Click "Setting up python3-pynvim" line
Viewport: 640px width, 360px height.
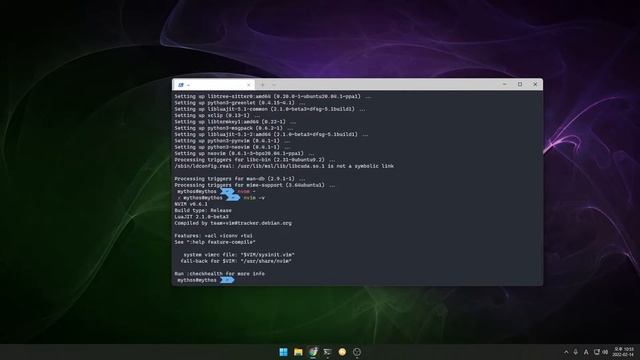point(232,141)
